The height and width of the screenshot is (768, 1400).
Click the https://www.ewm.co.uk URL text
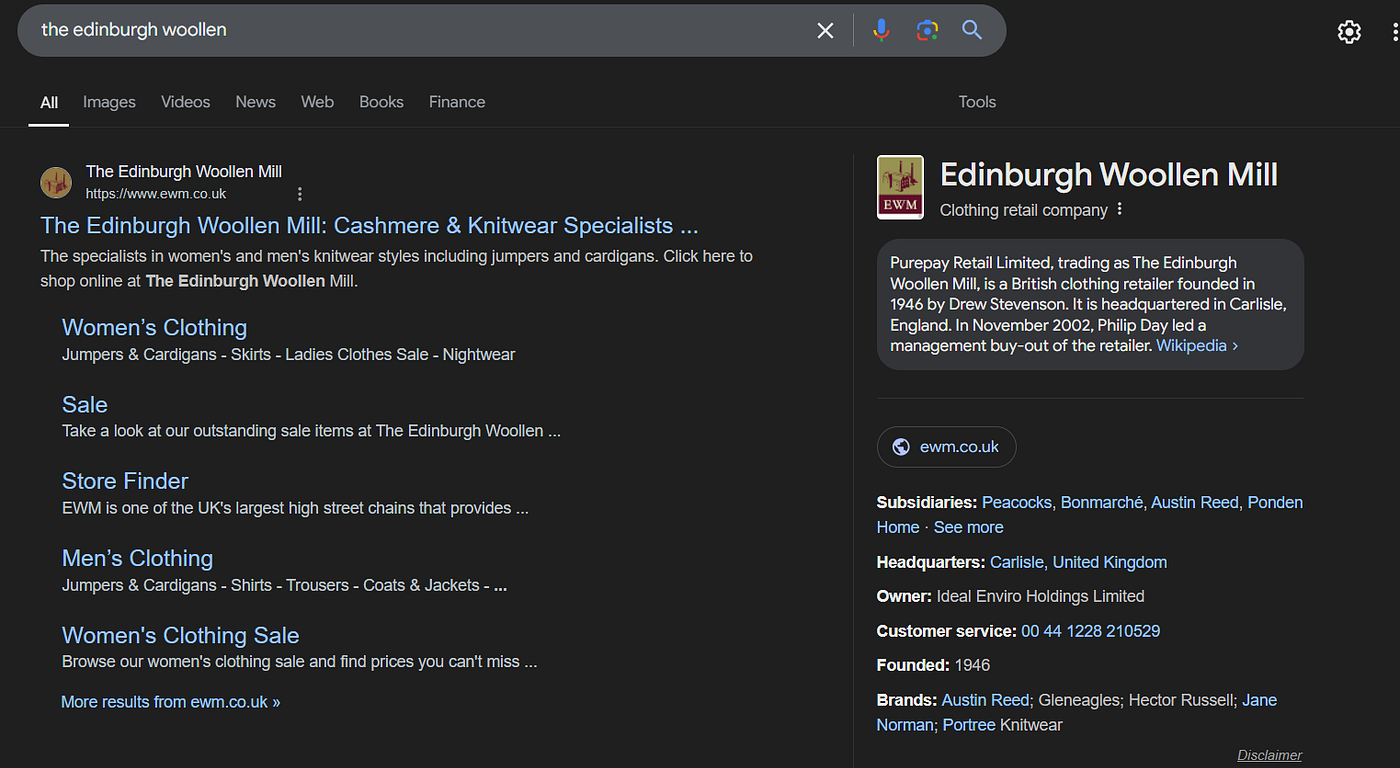156,194
